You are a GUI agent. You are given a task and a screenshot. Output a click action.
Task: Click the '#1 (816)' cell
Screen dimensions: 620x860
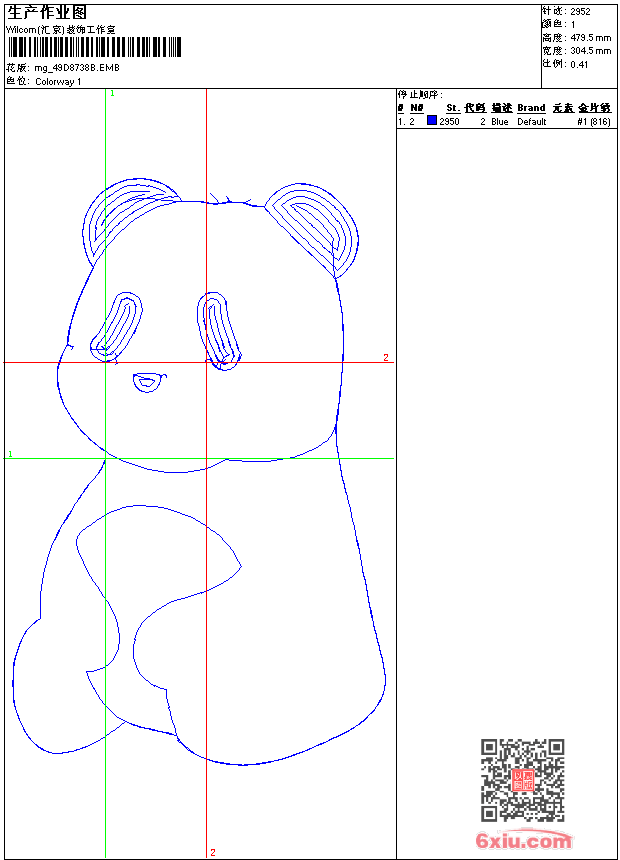point(594,122)
